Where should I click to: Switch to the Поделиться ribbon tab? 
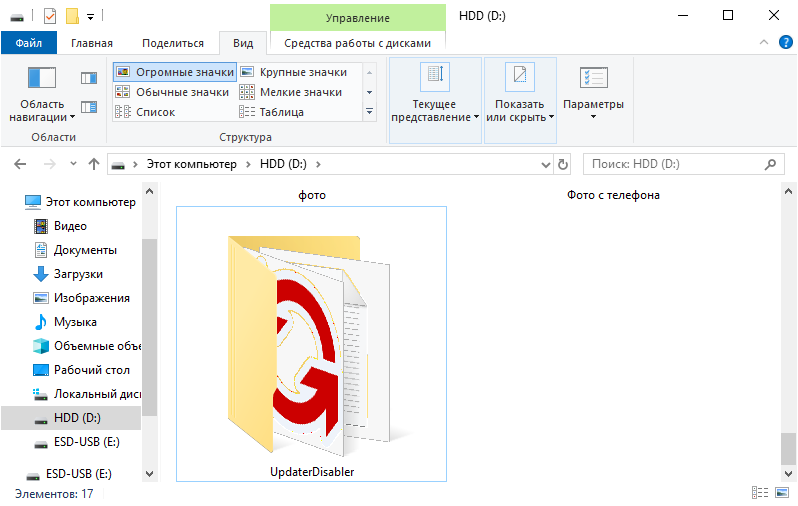[173, 43]
